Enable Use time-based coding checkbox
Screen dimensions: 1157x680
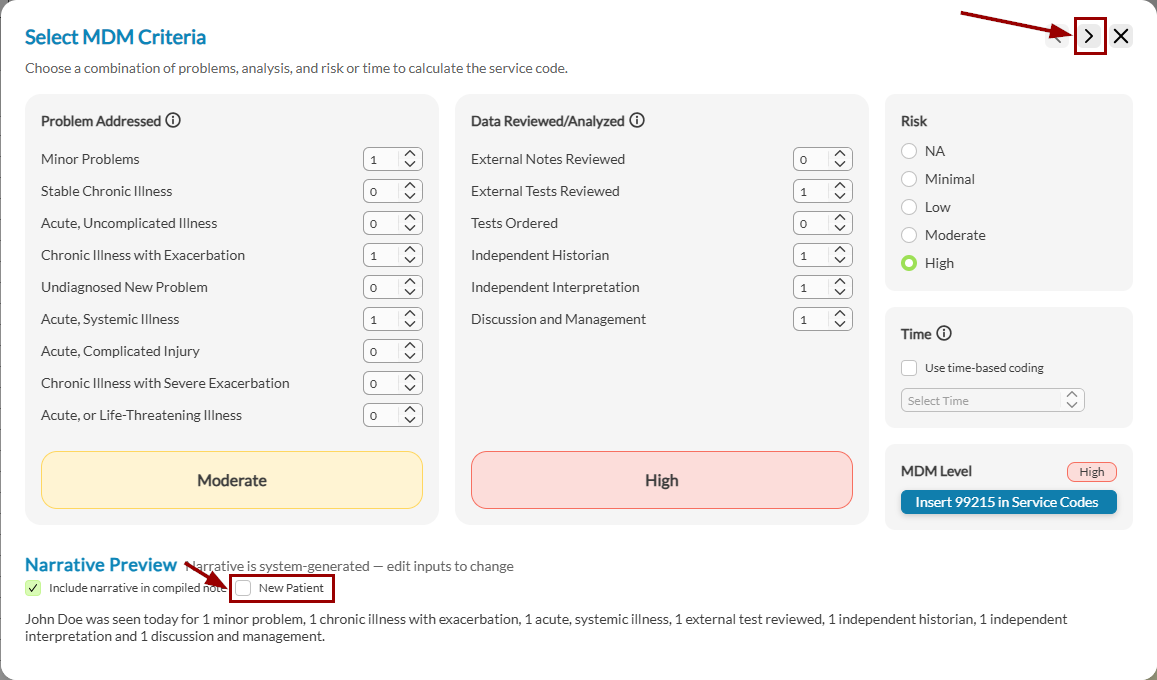tap(909, 368)
